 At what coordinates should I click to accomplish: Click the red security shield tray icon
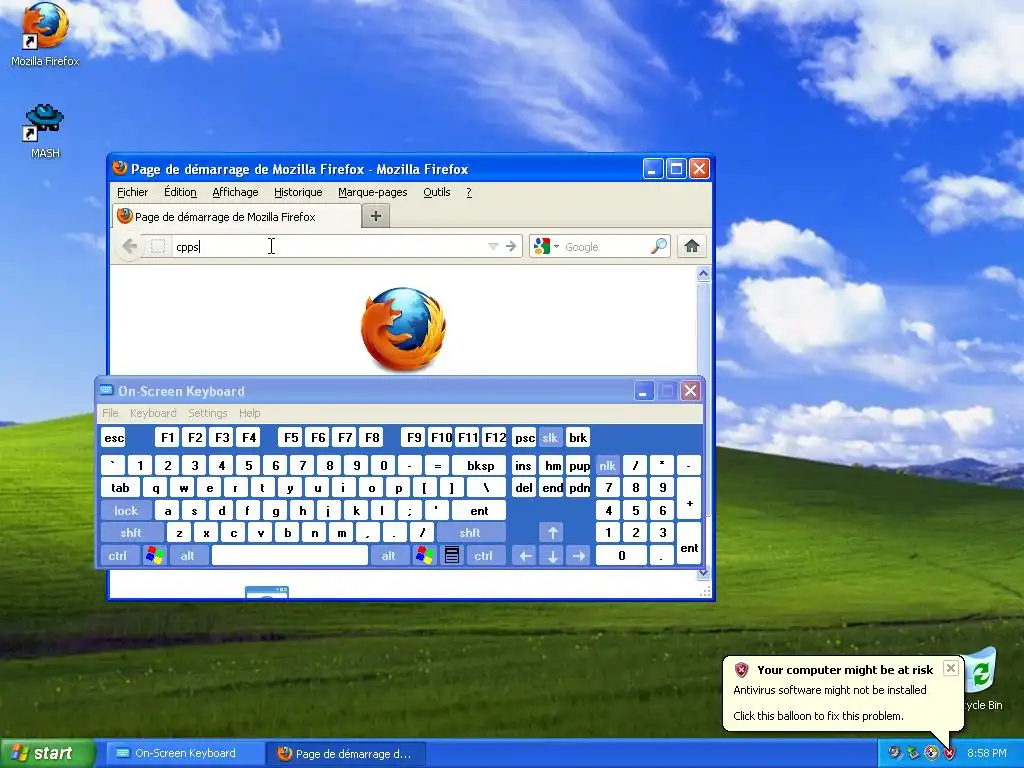[949, 753]
